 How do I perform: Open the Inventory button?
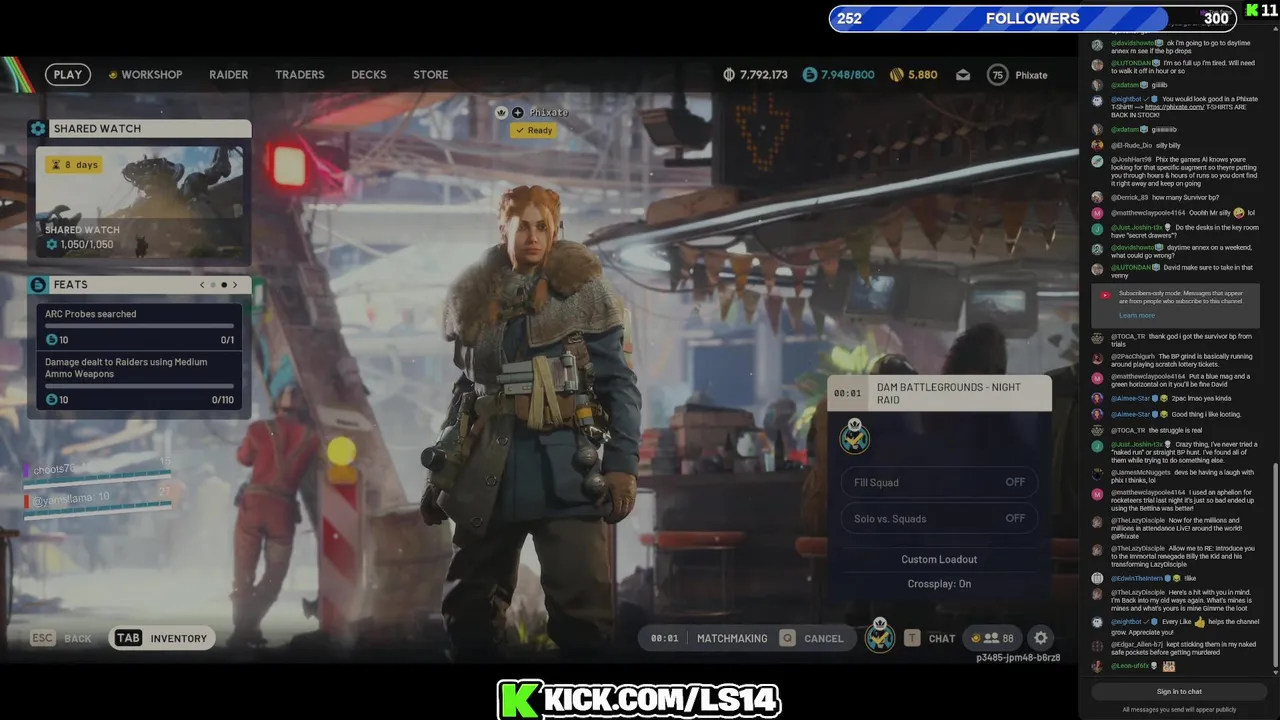pos(162,638)
